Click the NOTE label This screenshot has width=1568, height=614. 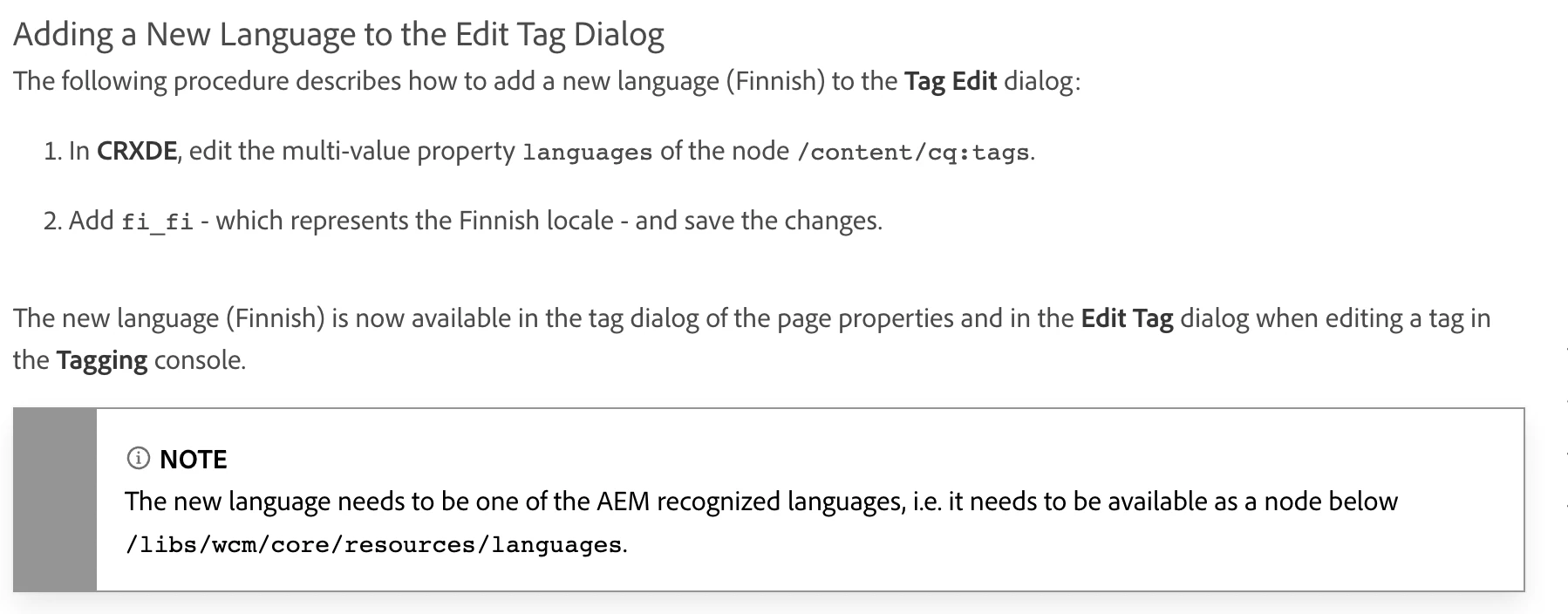click(194, 459)
